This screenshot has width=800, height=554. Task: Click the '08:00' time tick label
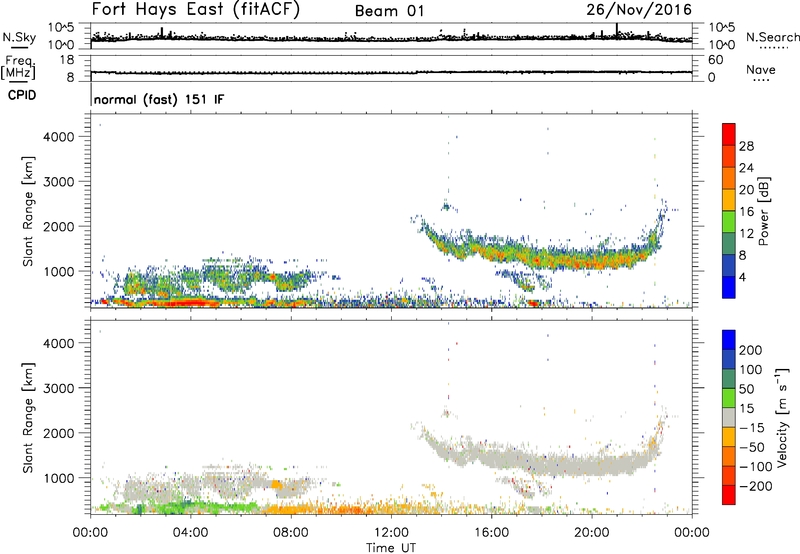291,533
